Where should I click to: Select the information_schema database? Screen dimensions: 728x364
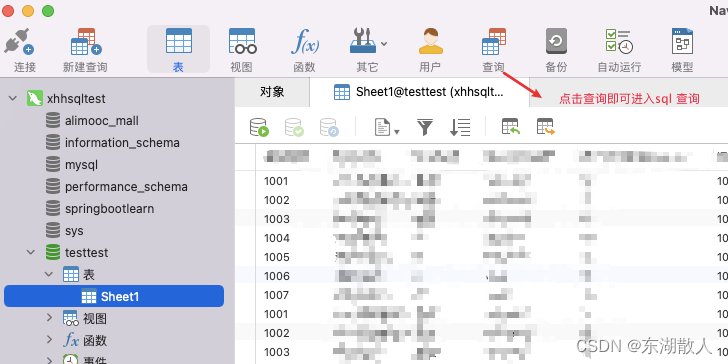(122, 143)
